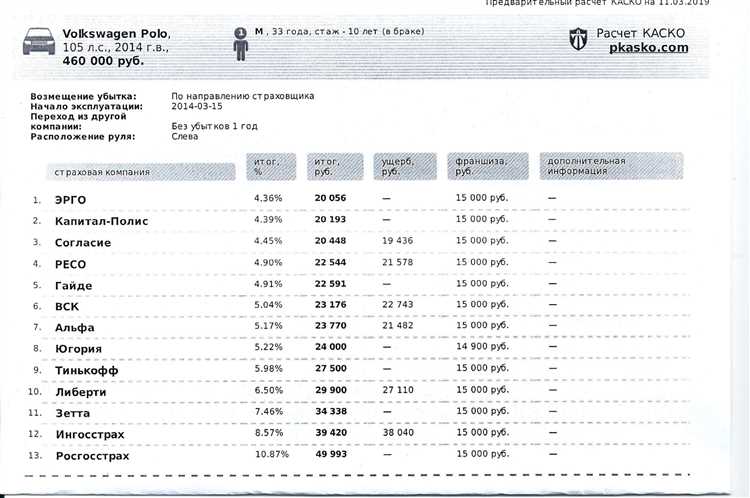Click the 'дополнительная информация' column header
Viewport: 750px width, 498px height.
[x=611, y=166]
